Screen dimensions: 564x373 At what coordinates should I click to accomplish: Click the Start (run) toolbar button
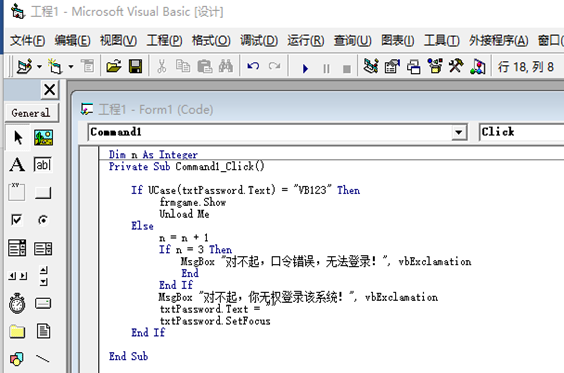click(305, 67)
